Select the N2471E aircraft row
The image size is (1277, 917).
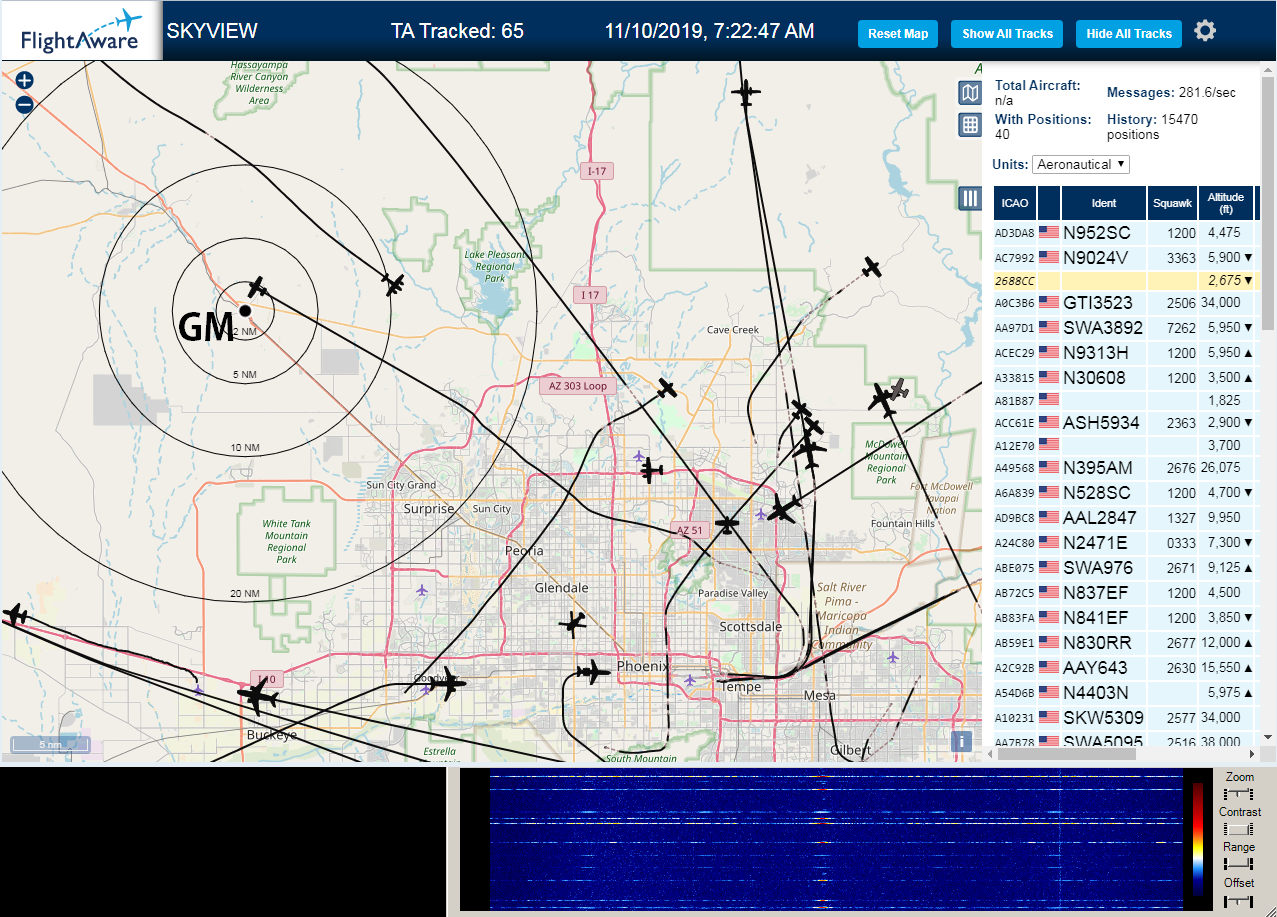point(1125,543)
